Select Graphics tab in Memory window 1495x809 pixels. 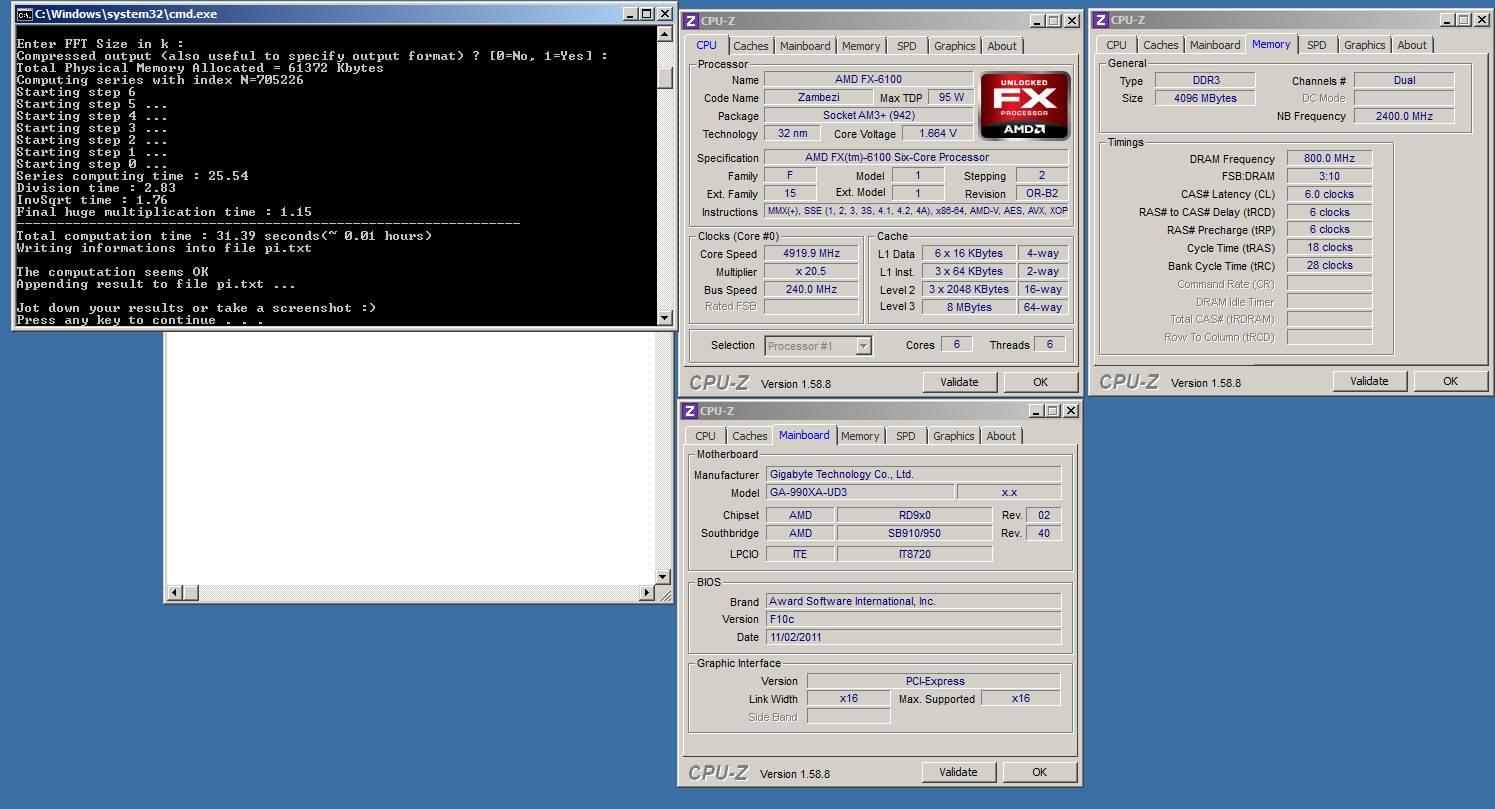pyautogui.click(x=1365, y=45)
